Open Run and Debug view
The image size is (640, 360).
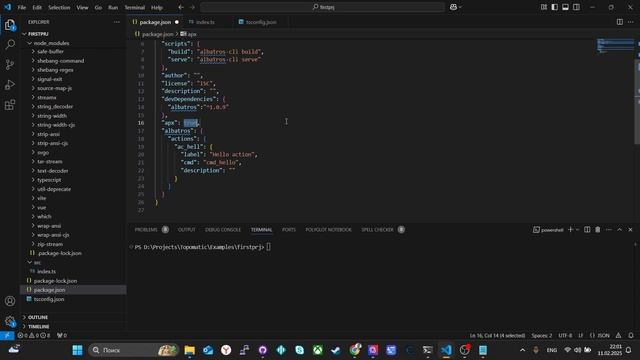tap(10, 84)
